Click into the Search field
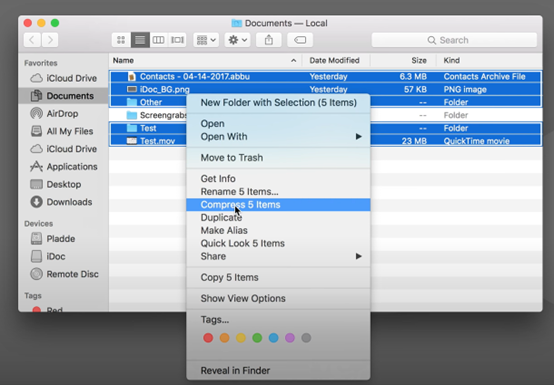This screenshot has height=385, width=554. 454,40
